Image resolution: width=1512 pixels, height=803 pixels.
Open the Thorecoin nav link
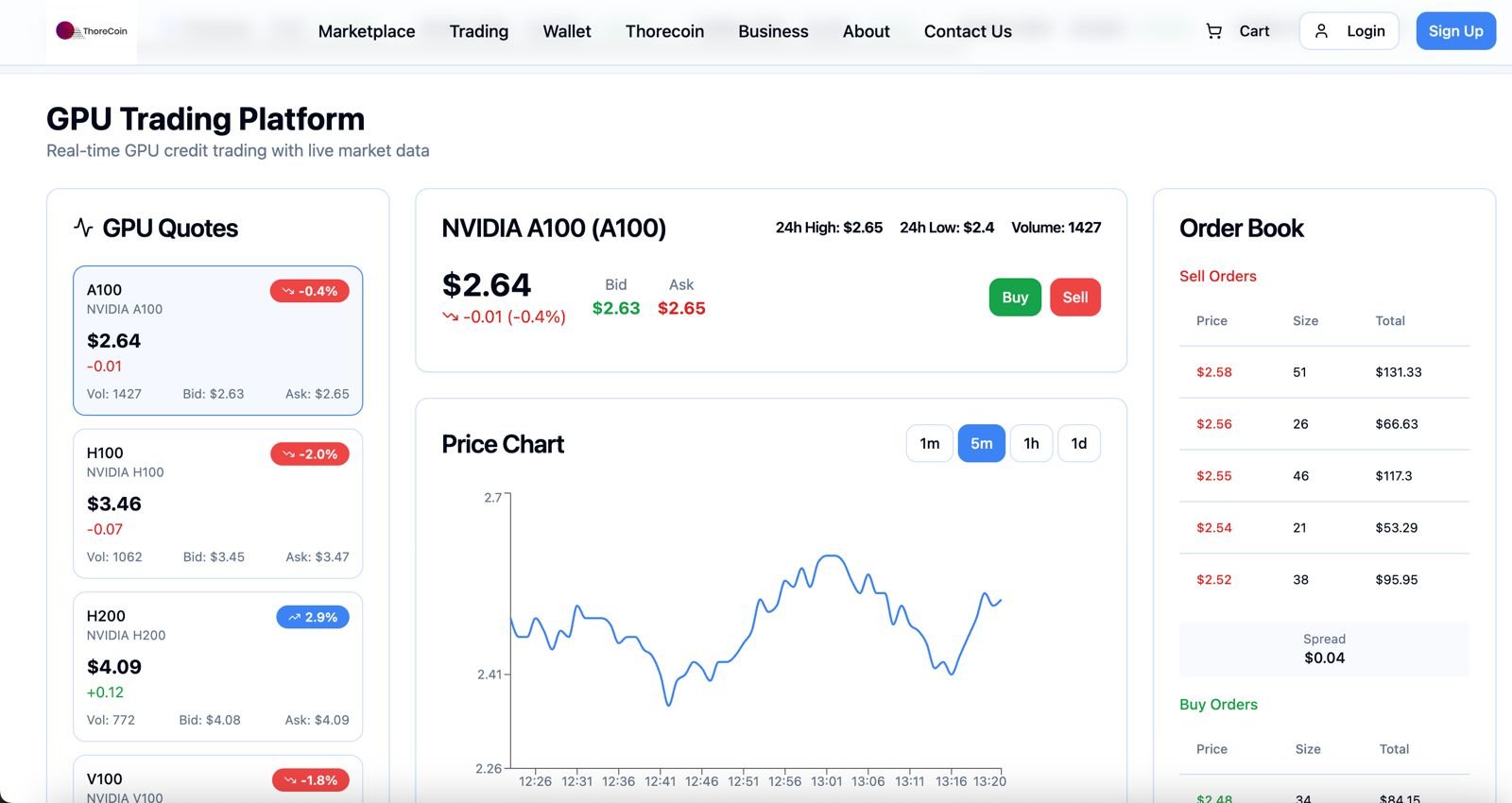coord(664,31)
